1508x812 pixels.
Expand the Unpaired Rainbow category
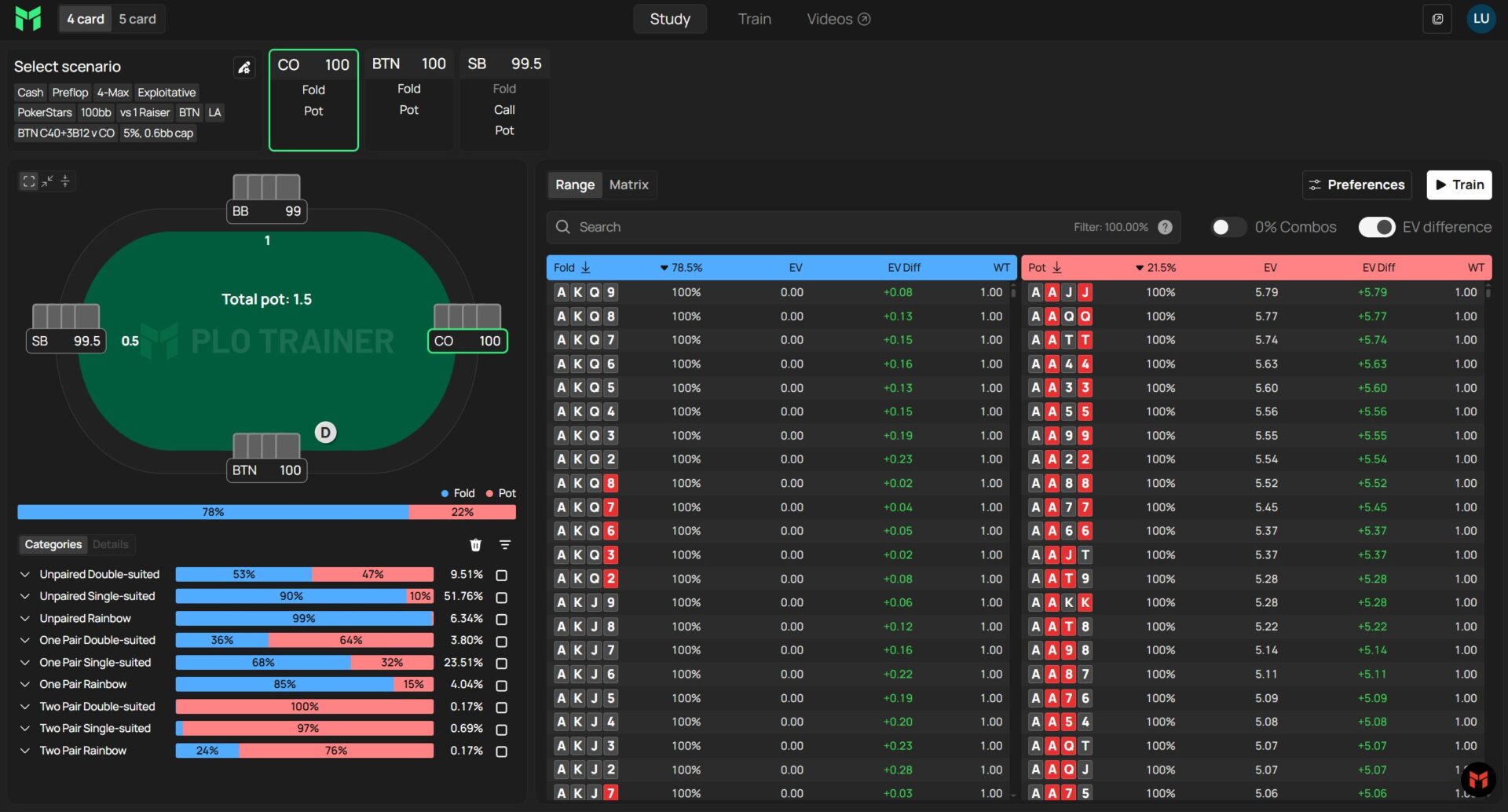tap(25, 619)
